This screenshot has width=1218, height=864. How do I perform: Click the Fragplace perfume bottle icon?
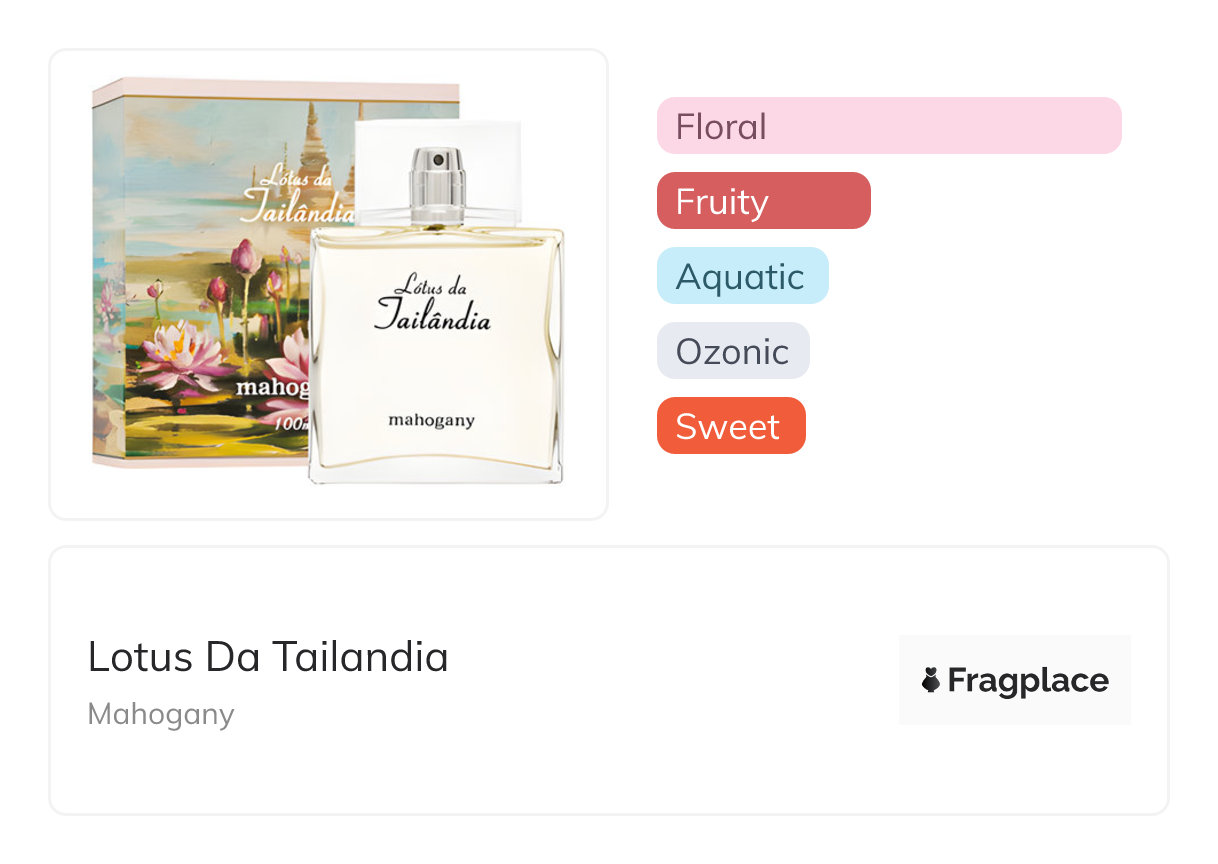931,681
